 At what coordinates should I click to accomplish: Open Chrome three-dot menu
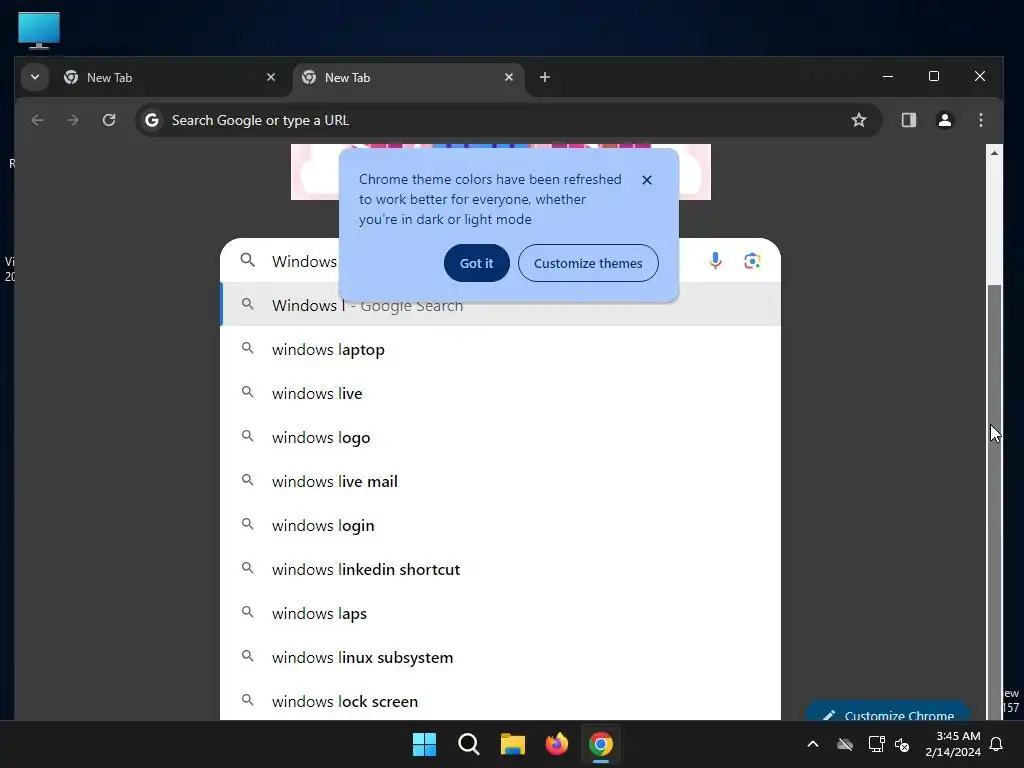(980, 120)
